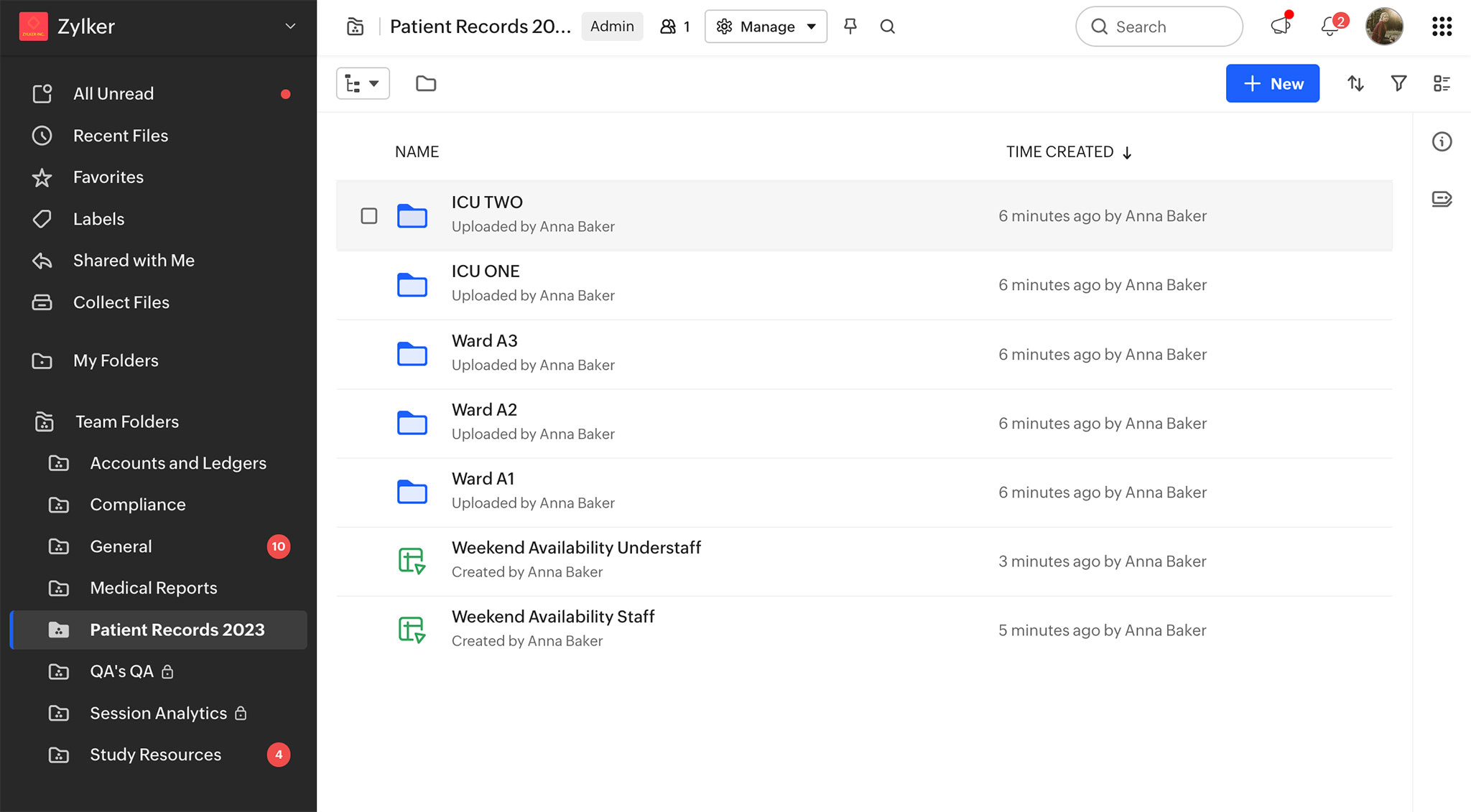Click the search magnifier icon

point(887,27)
